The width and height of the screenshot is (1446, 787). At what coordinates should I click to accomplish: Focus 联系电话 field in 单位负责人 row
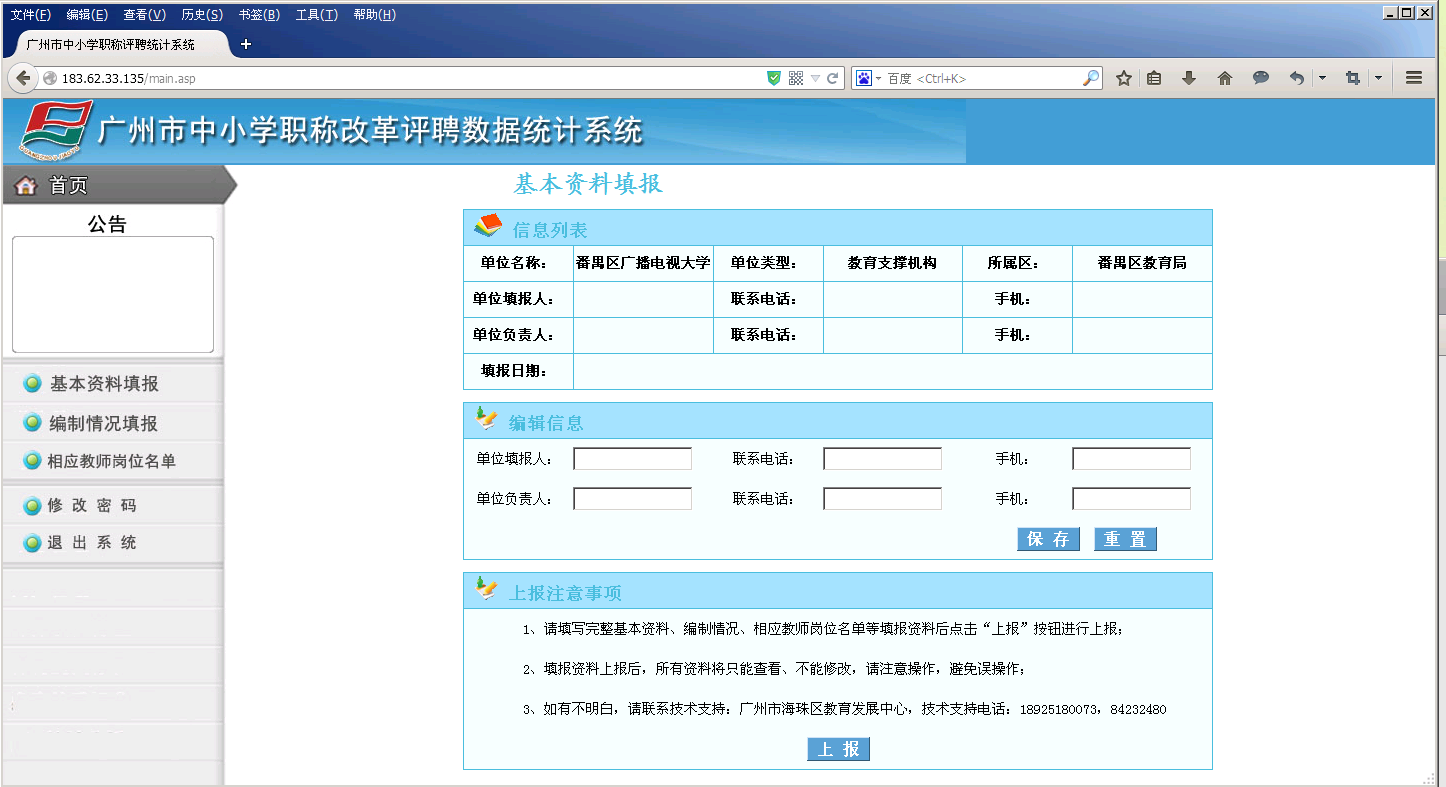coord(882,499)
